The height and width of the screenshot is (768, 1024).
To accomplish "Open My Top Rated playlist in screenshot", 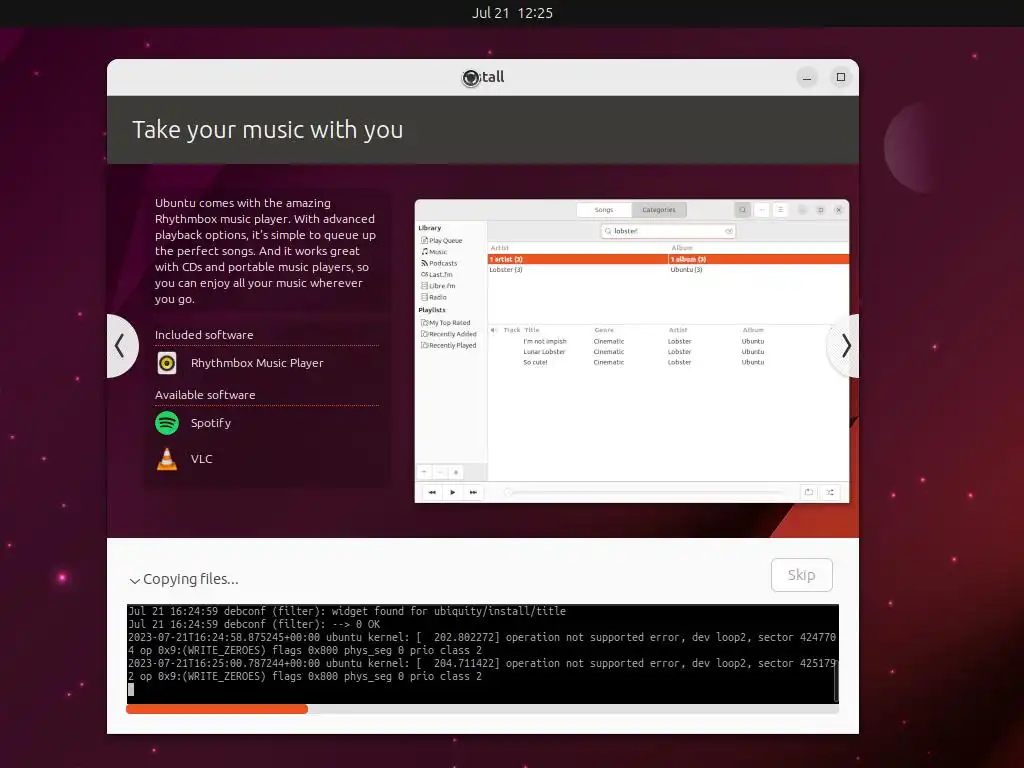I will (x=446, y=323).
